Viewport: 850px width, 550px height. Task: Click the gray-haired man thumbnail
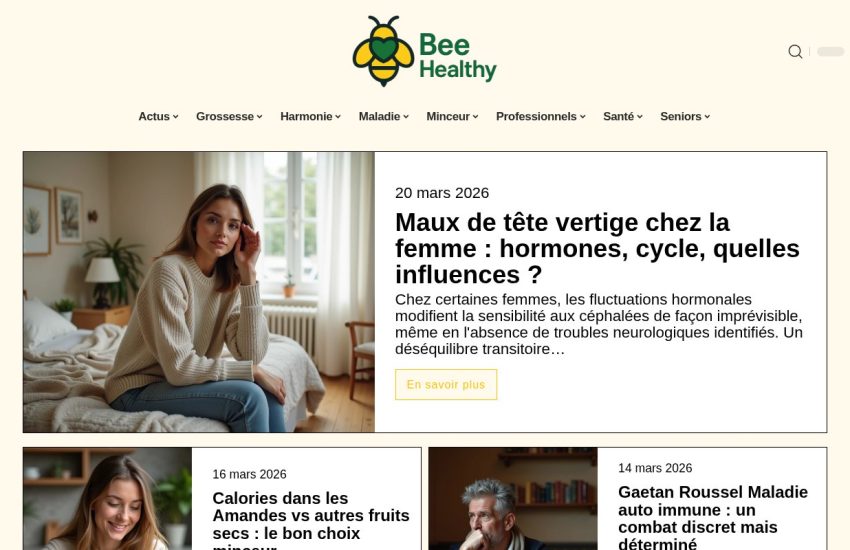[x=513, y=499]
